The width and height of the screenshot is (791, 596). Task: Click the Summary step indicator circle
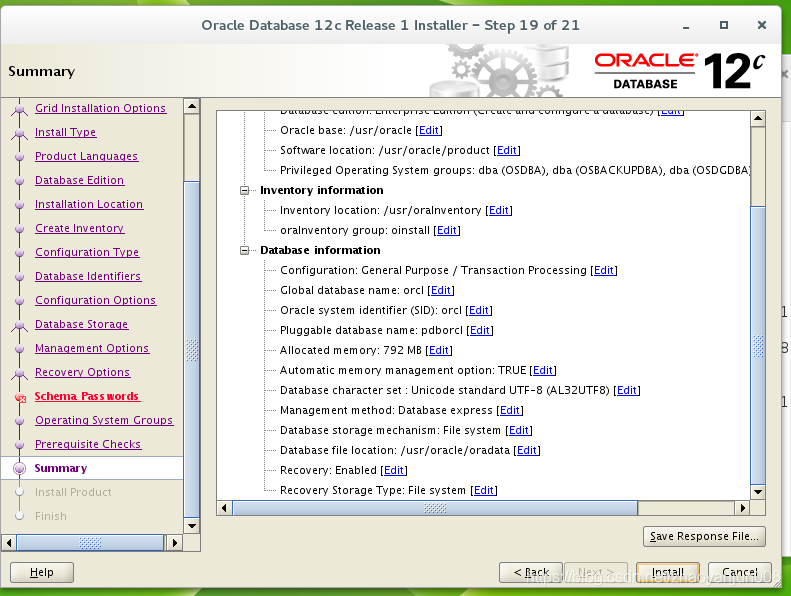pyautogui.click(x=20, y=468)
